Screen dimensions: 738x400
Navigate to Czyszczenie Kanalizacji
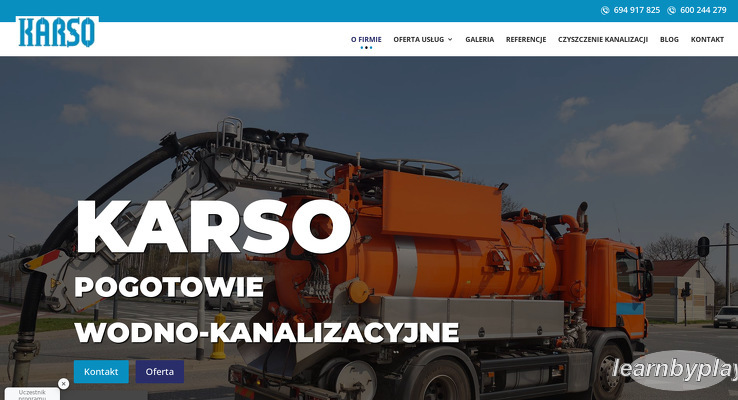603,39
